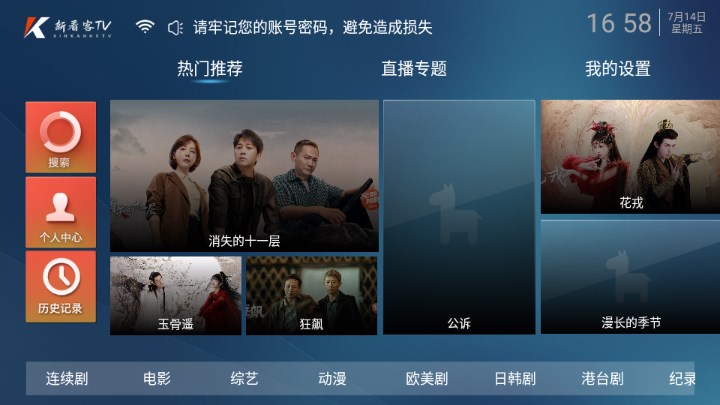
Task: Open 消失的十一层 poster
Action: pyautogui.click(x=244, y=176)
